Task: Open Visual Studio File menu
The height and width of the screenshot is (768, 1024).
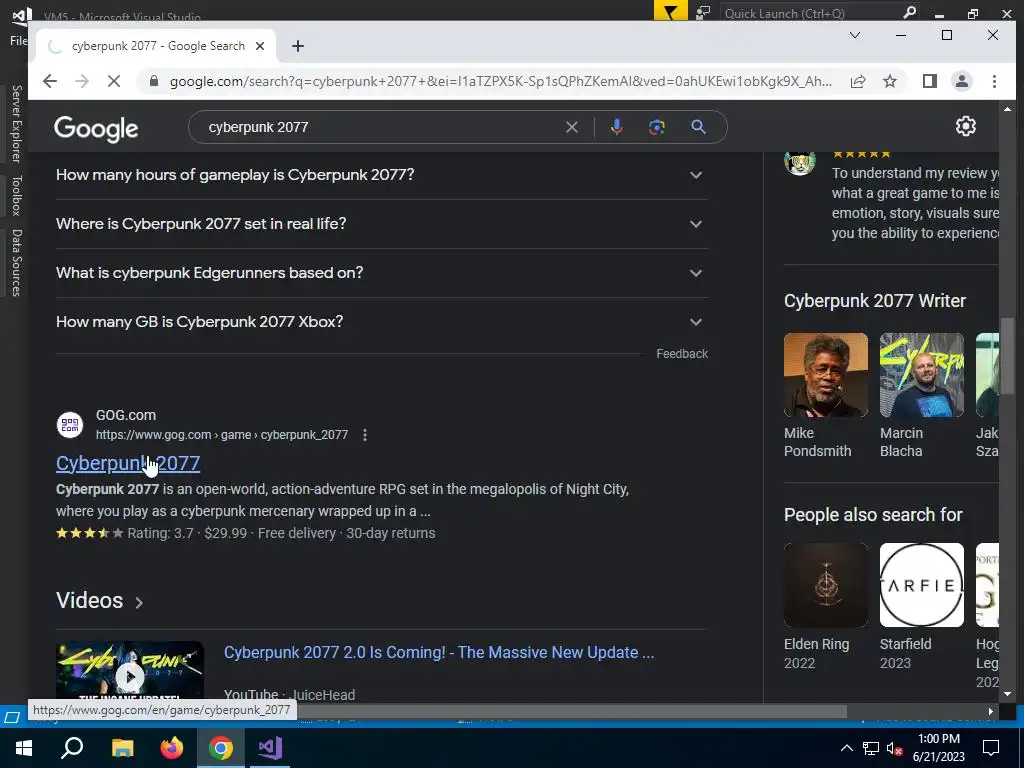Action: tap(18, 40)
